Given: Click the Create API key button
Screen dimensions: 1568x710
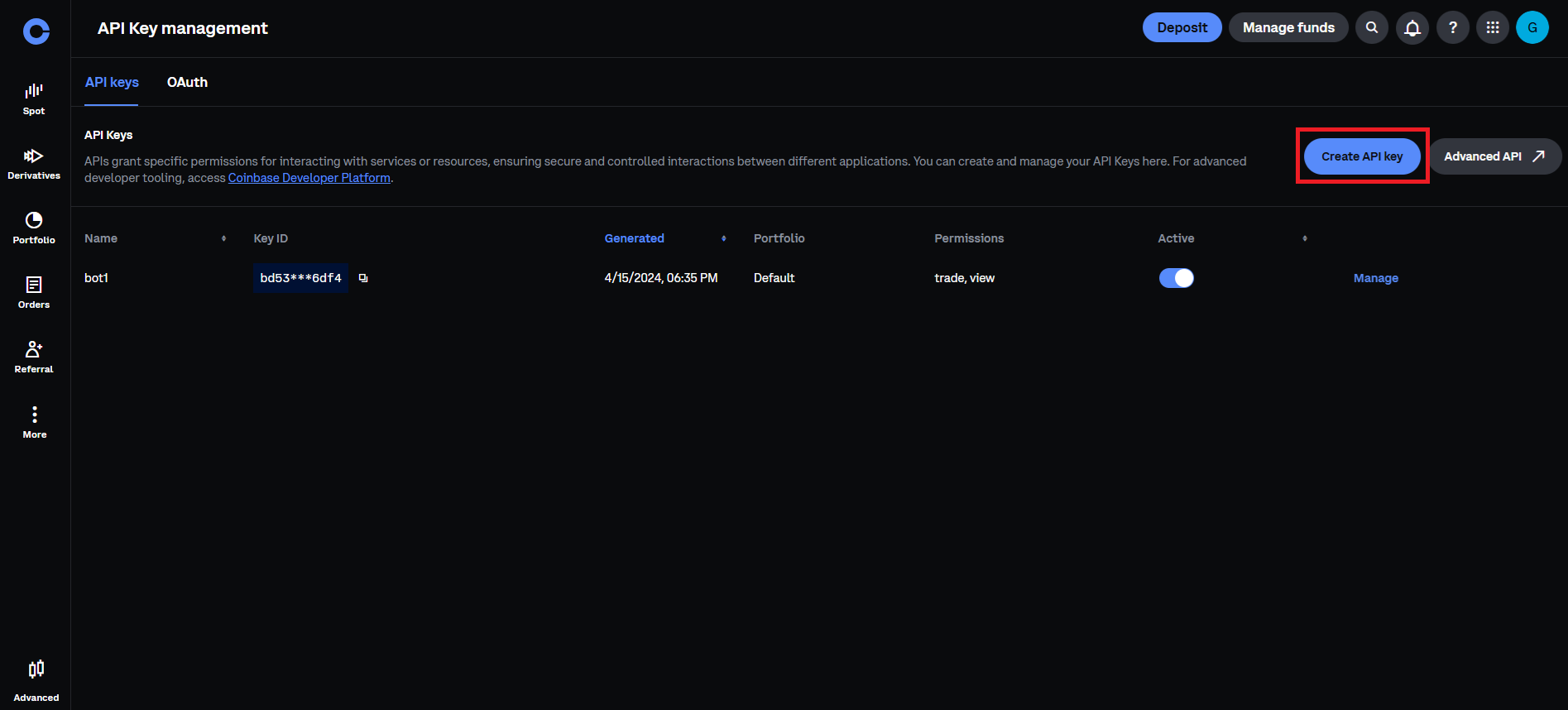Looking at the screenshot, I should click(x=1362, y=156).
